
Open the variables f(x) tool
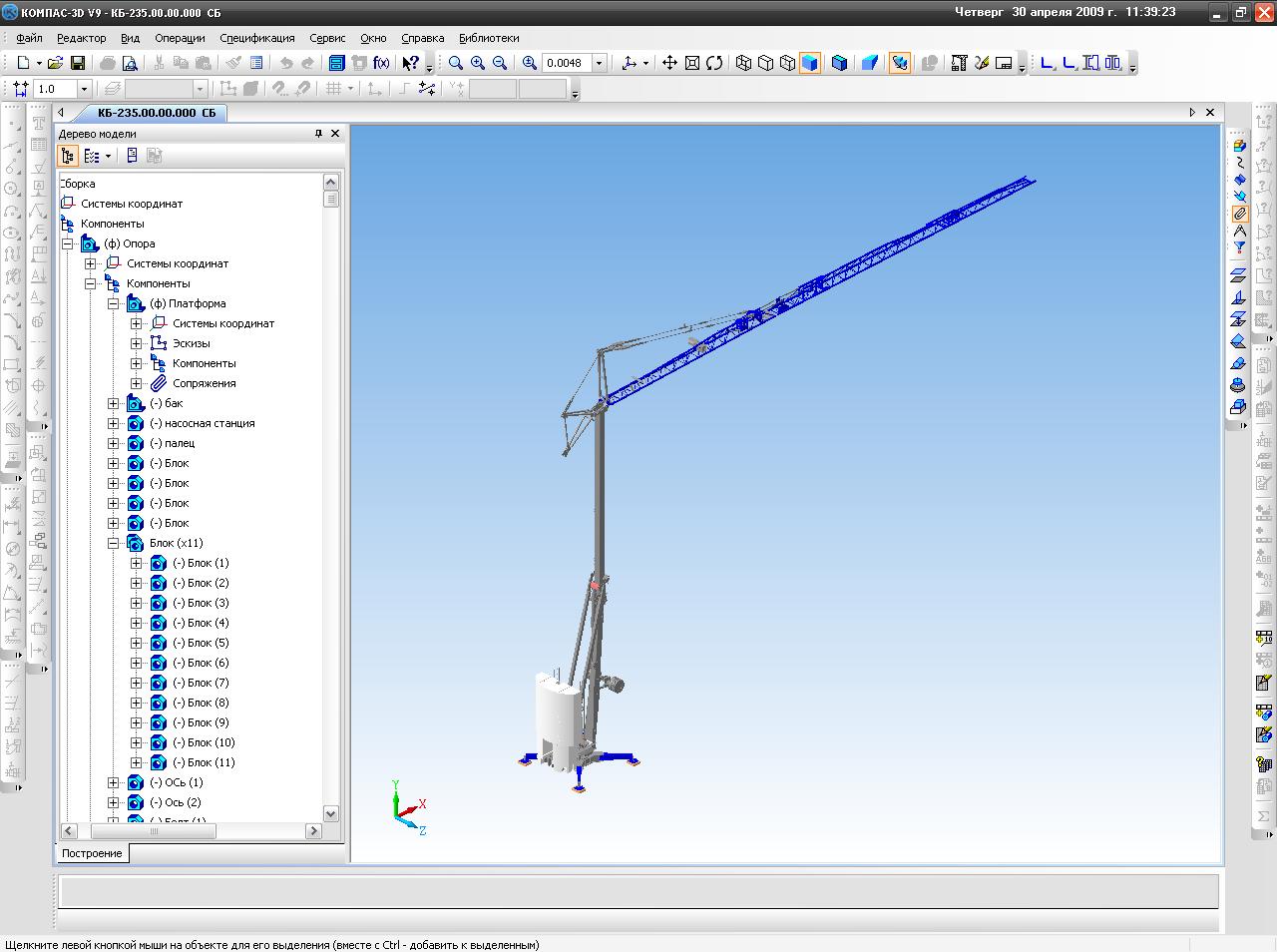[x=381, y=63]
